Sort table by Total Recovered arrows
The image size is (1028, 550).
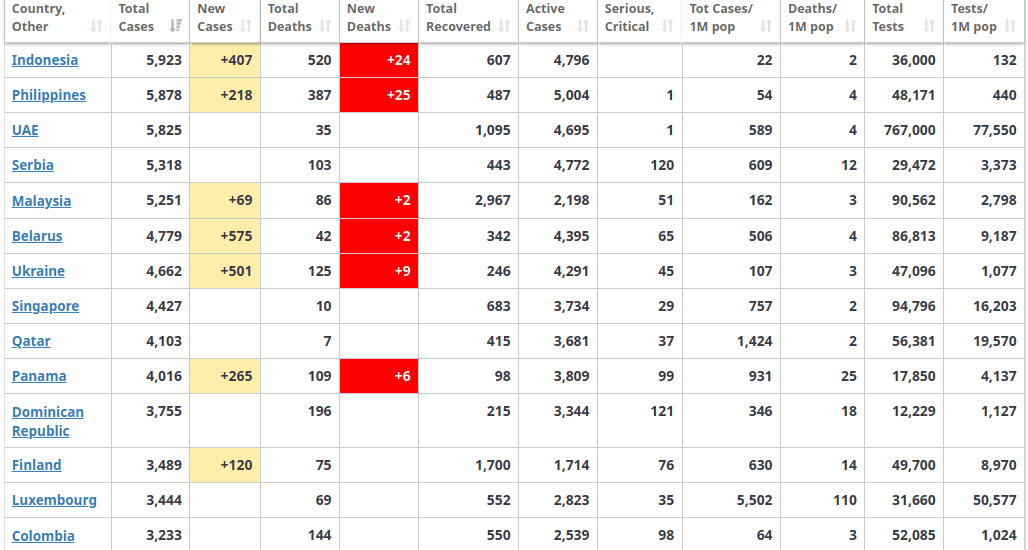pyautogui.click(x=504, y=26)
